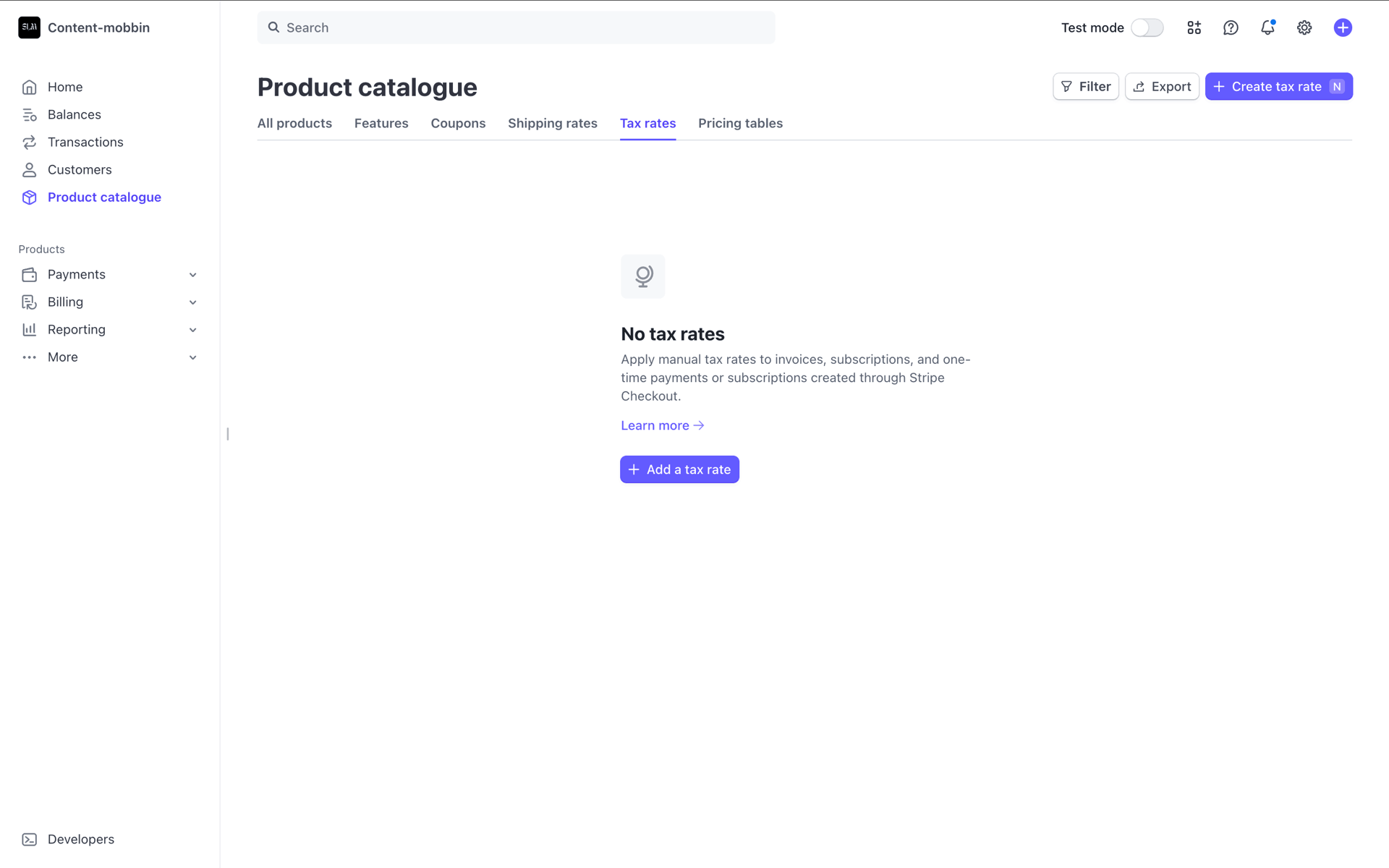
Task: Click the magnifier icon in the search bar
Action: pyautogui.click(x=273, y=27)
